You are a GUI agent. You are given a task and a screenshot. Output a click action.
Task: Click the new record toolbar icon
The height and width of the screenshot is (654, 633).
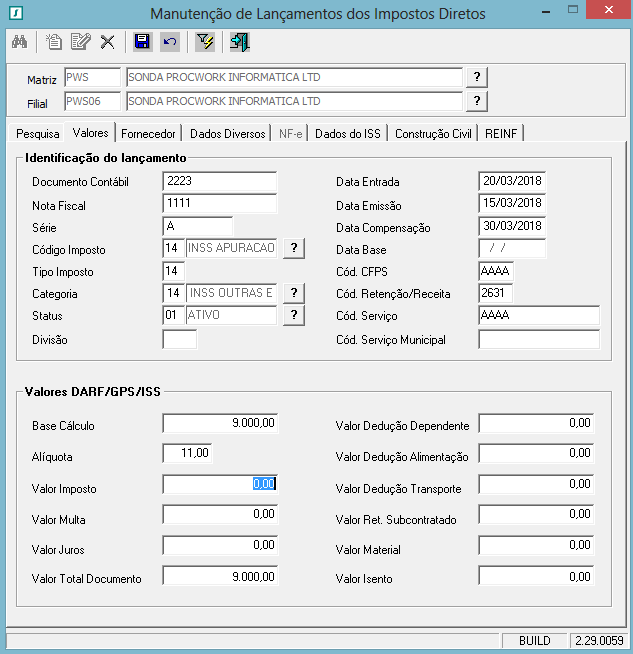click(55, 42)
